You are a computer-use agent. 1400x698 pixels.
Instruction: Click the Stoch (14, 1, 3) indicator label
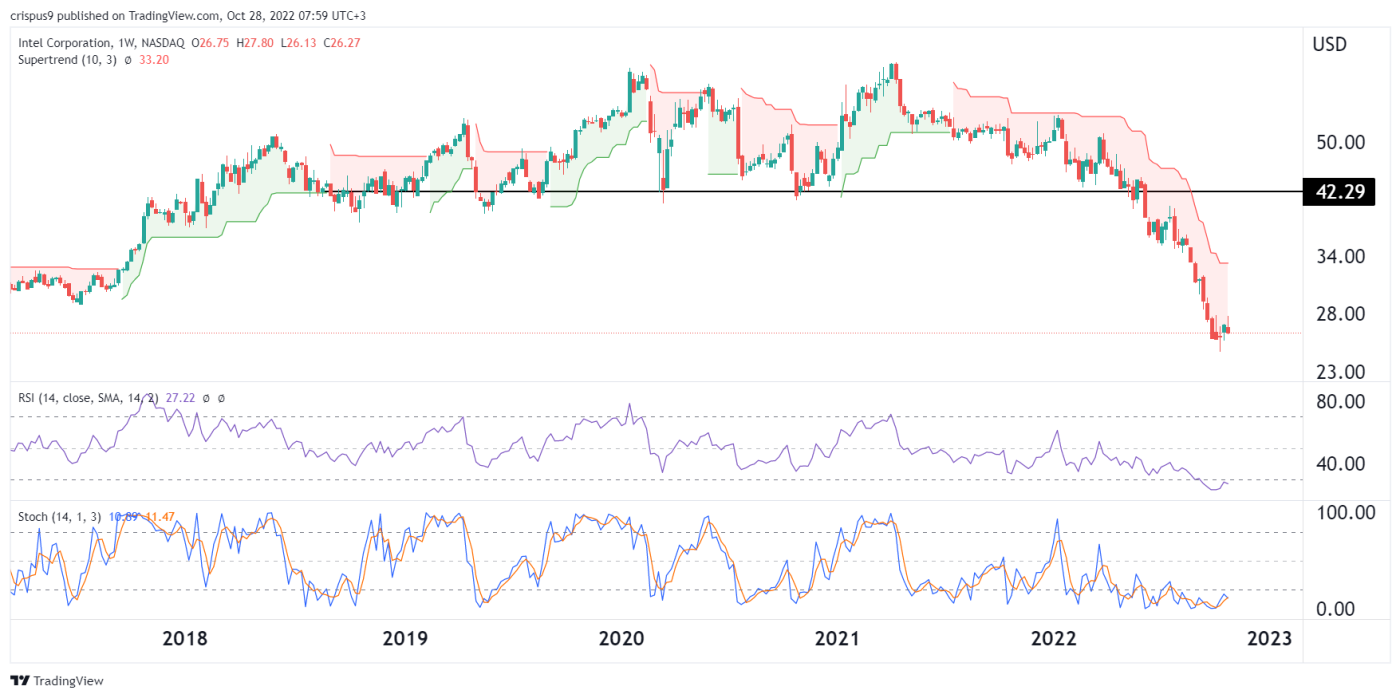coord(60,513)
